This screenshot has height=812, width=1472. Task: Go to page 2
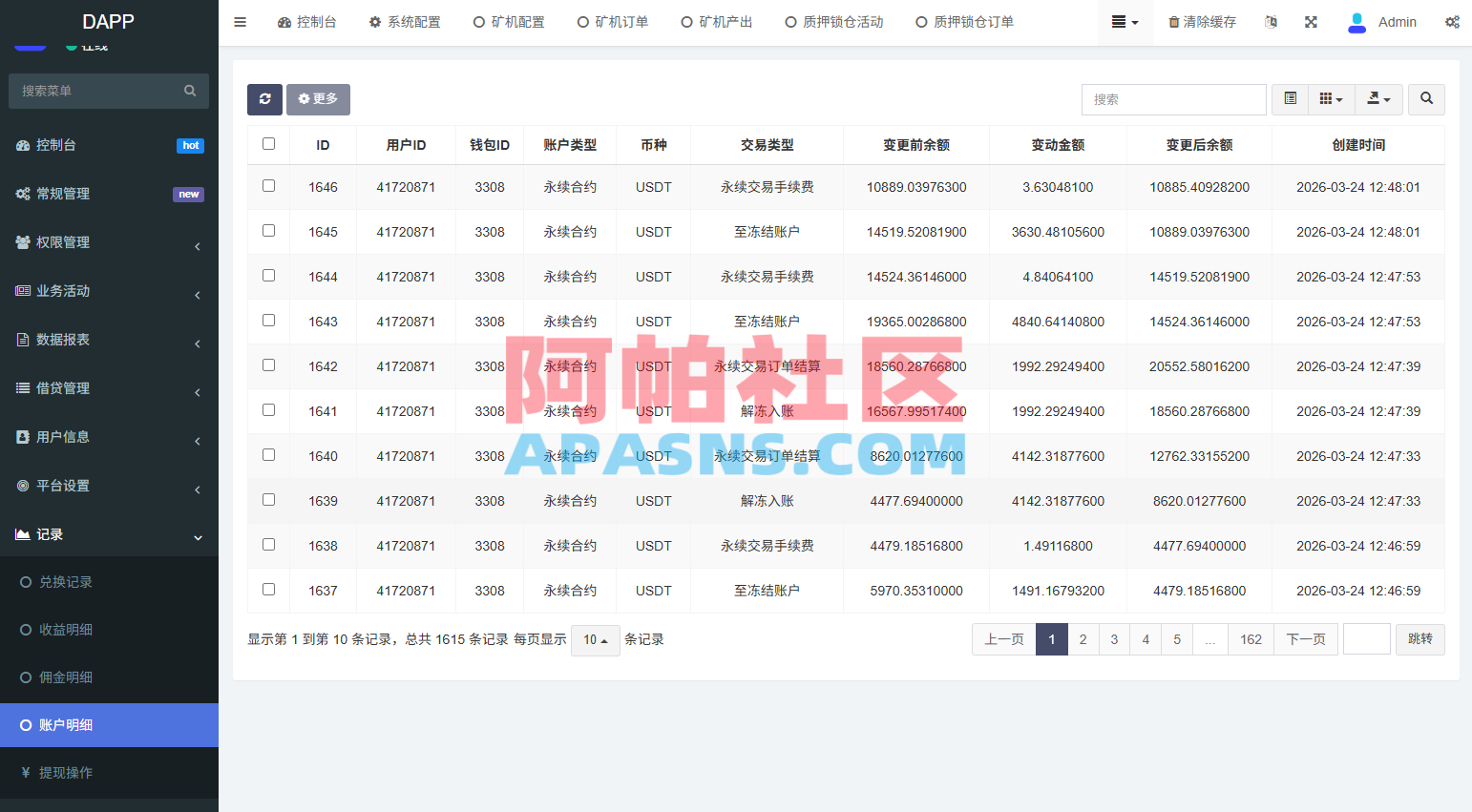pyautogui.click(x=1083, y=639)
